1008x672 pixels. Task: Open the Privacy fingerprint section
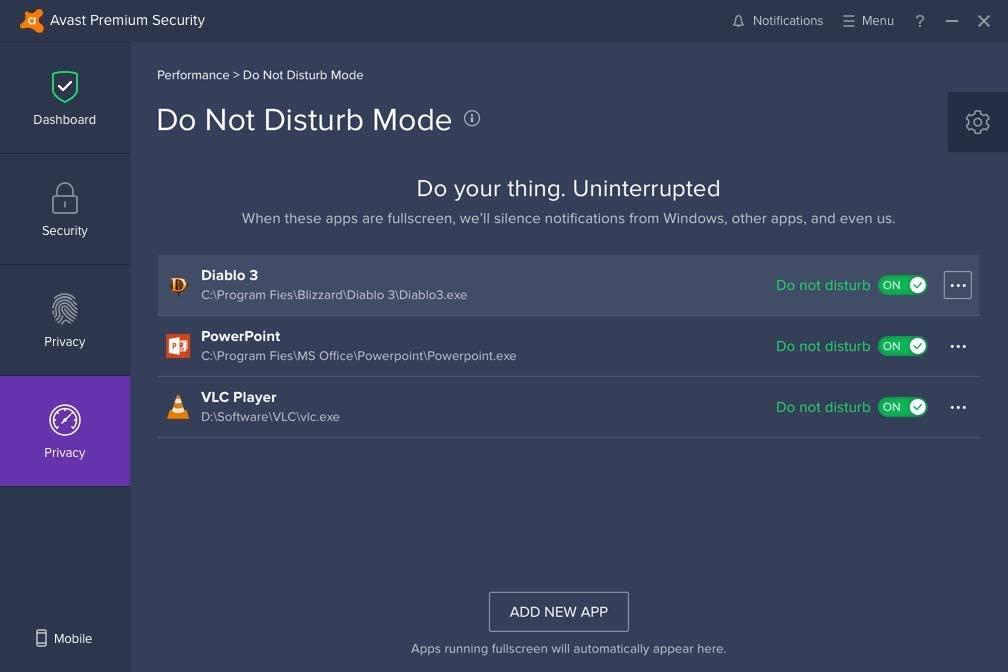coord(64,319)
